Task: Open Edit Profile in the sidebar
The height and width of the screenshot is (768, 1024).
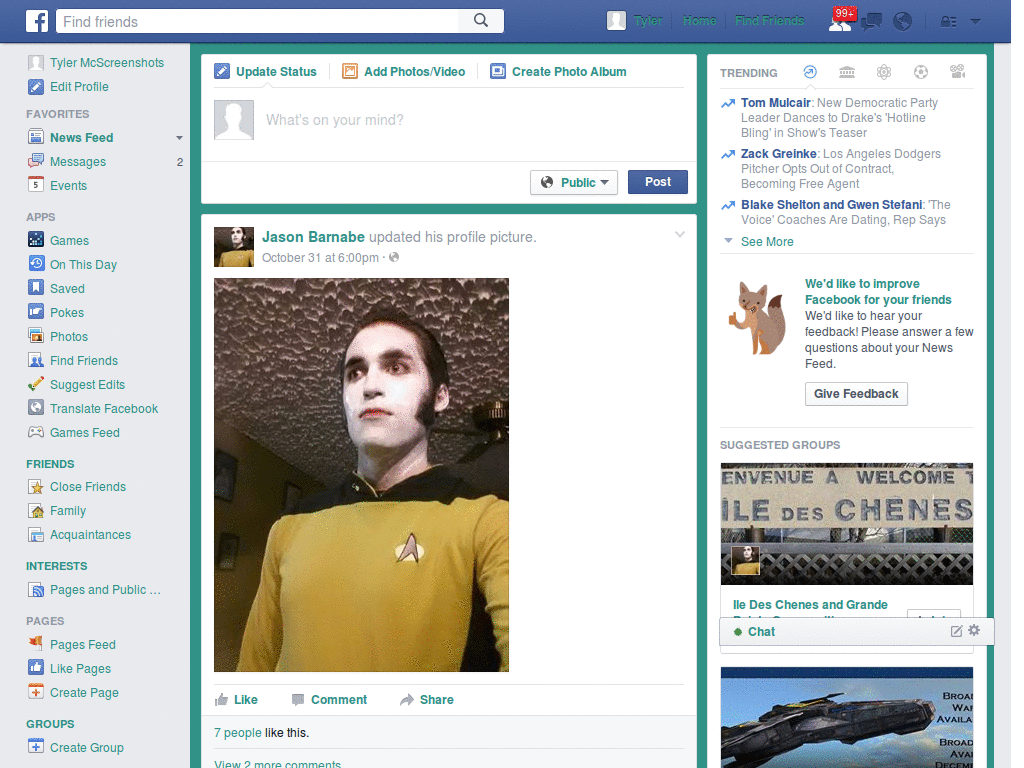Action: (x=79, y=87)
